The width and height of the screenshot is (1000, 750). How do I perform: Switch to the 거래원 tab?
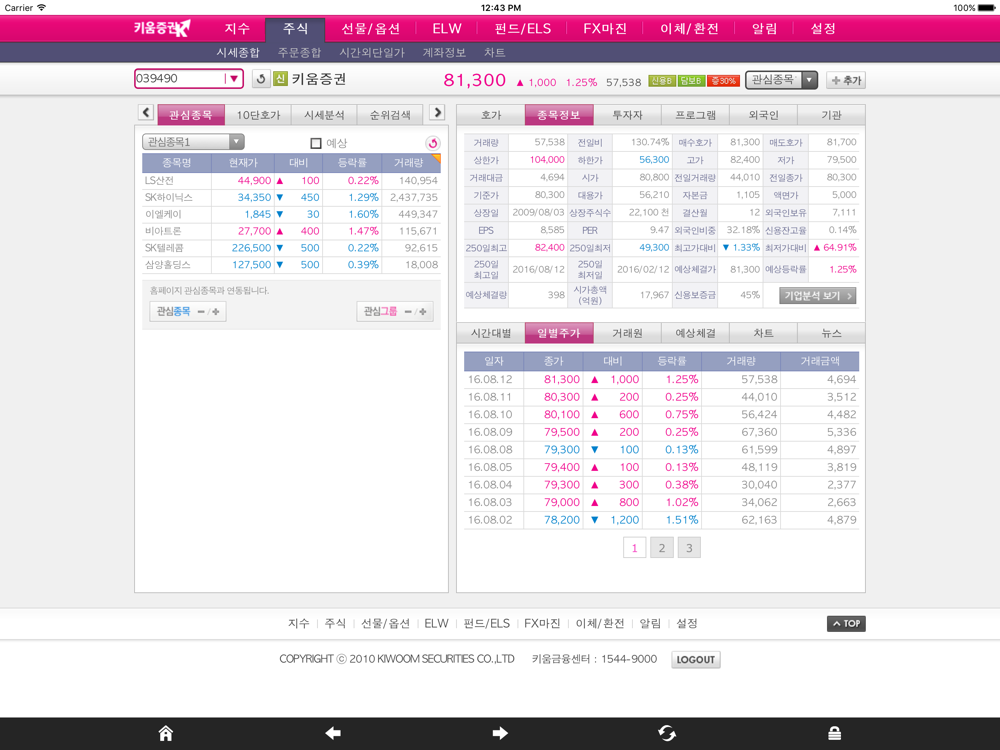628,333
